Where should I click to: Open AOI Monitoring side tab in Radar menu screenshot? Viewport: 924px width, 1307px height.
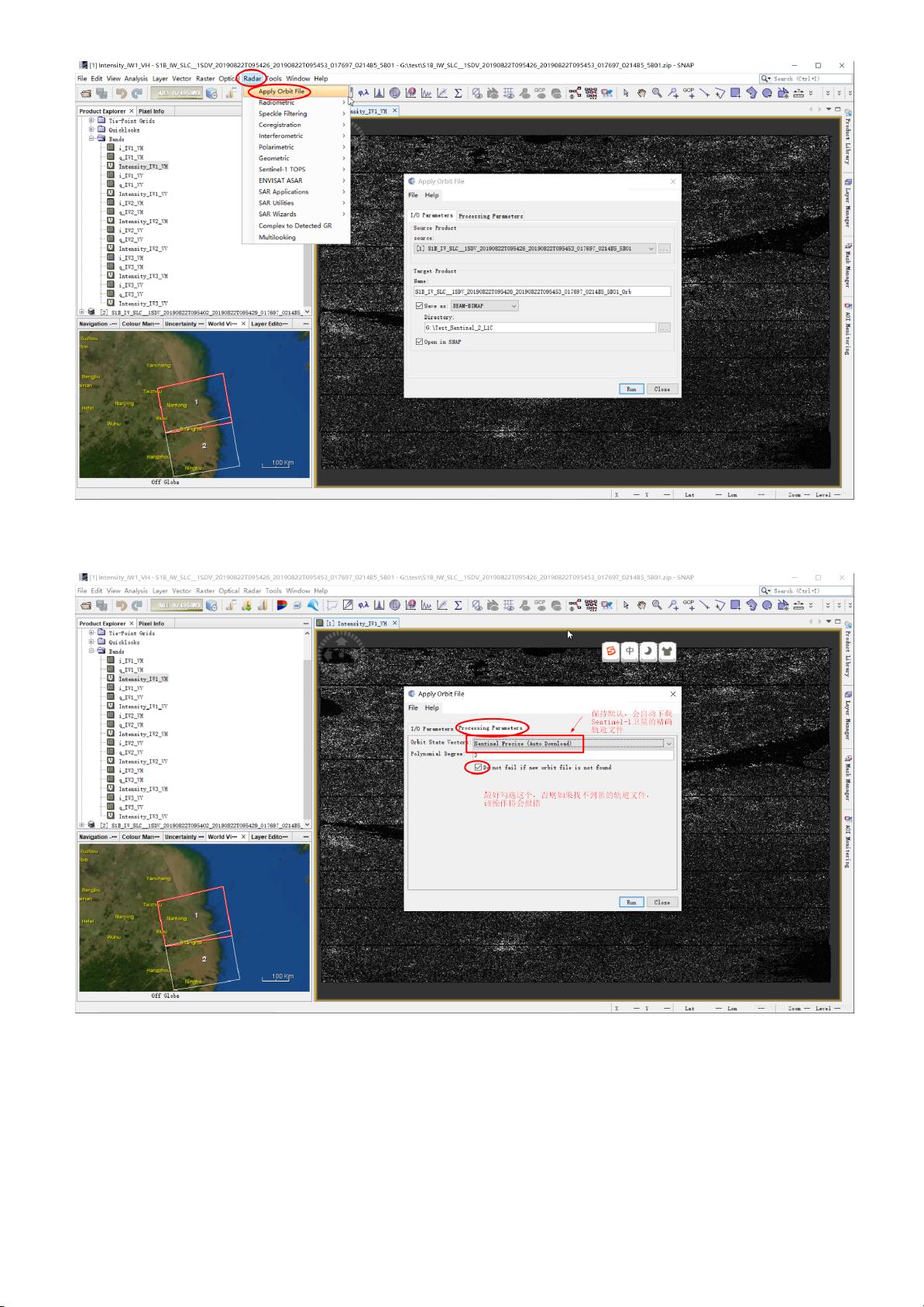pos(848,329)
